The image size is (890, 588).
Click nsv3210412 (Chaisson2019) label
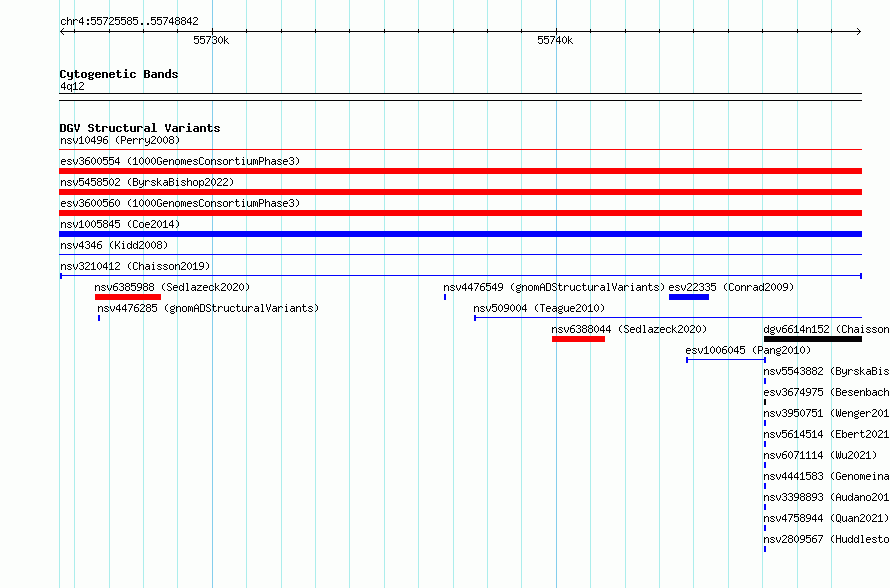click(x=135, y=266)
